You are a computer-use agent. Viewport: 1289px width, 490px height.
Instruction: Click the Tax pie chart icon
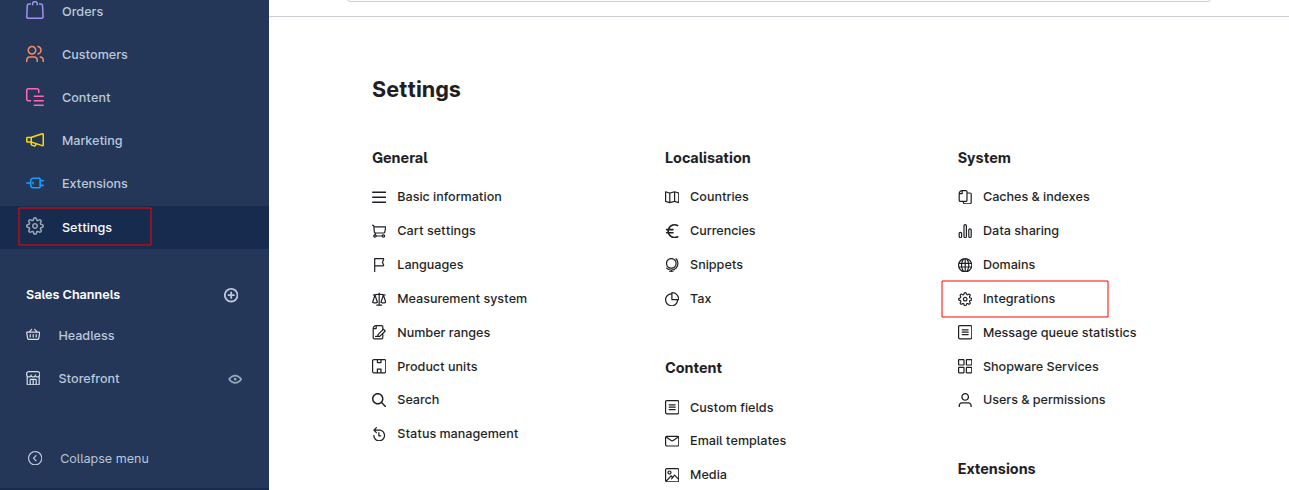672,299
